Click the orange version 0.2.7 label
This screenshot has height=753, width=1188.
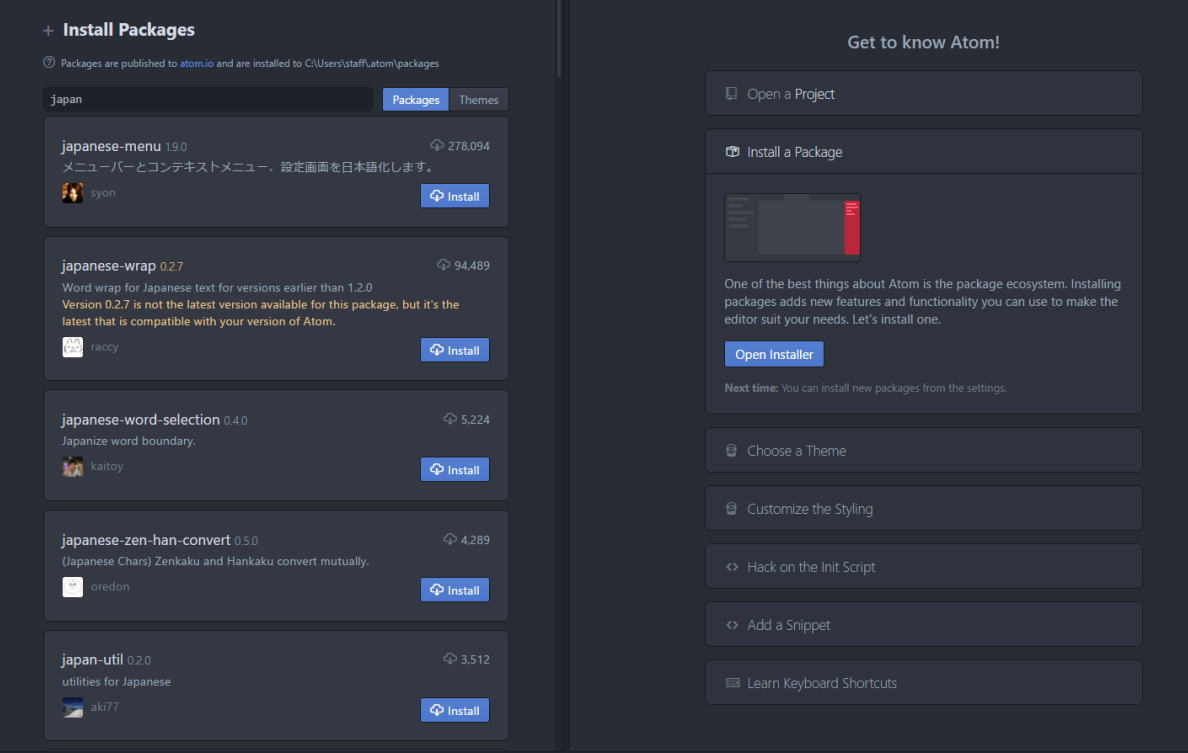[x=171, y=267]
